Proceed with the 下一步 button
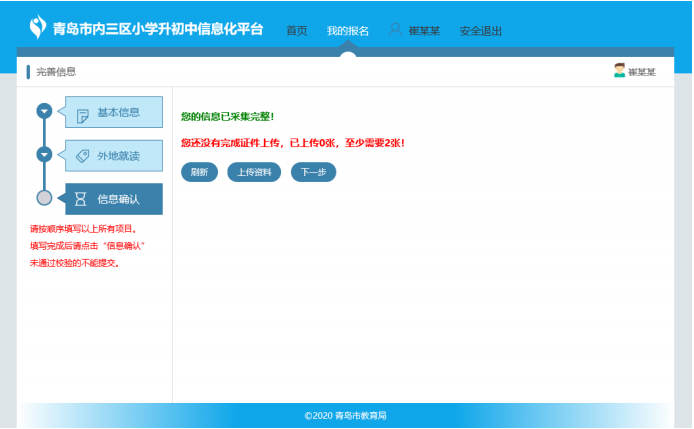Viewport: 694px width, 429px height. (x=313, y=172)
